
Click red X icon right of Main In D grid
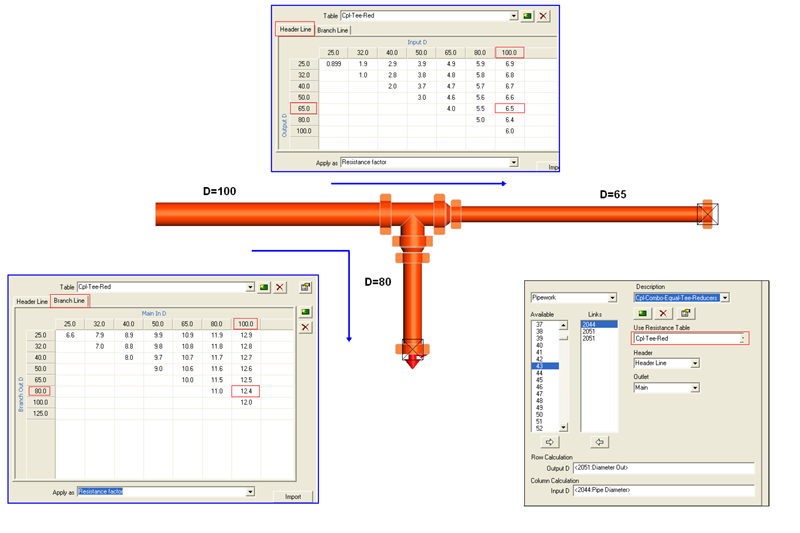305,327
